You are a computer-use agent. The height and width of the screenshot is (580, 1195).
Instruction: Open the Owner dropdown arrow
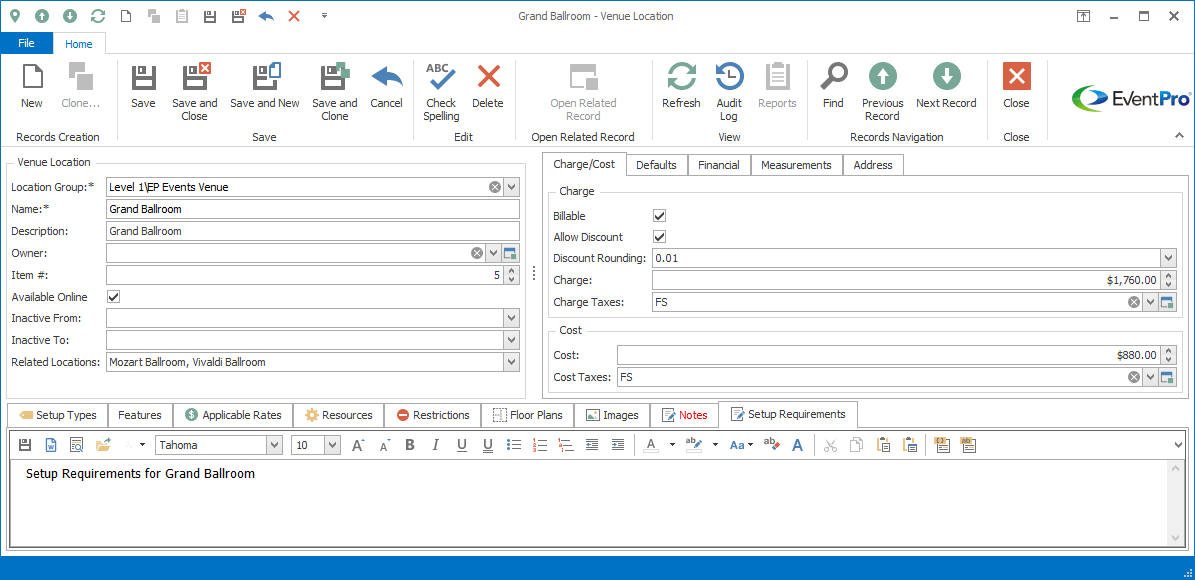494,253
